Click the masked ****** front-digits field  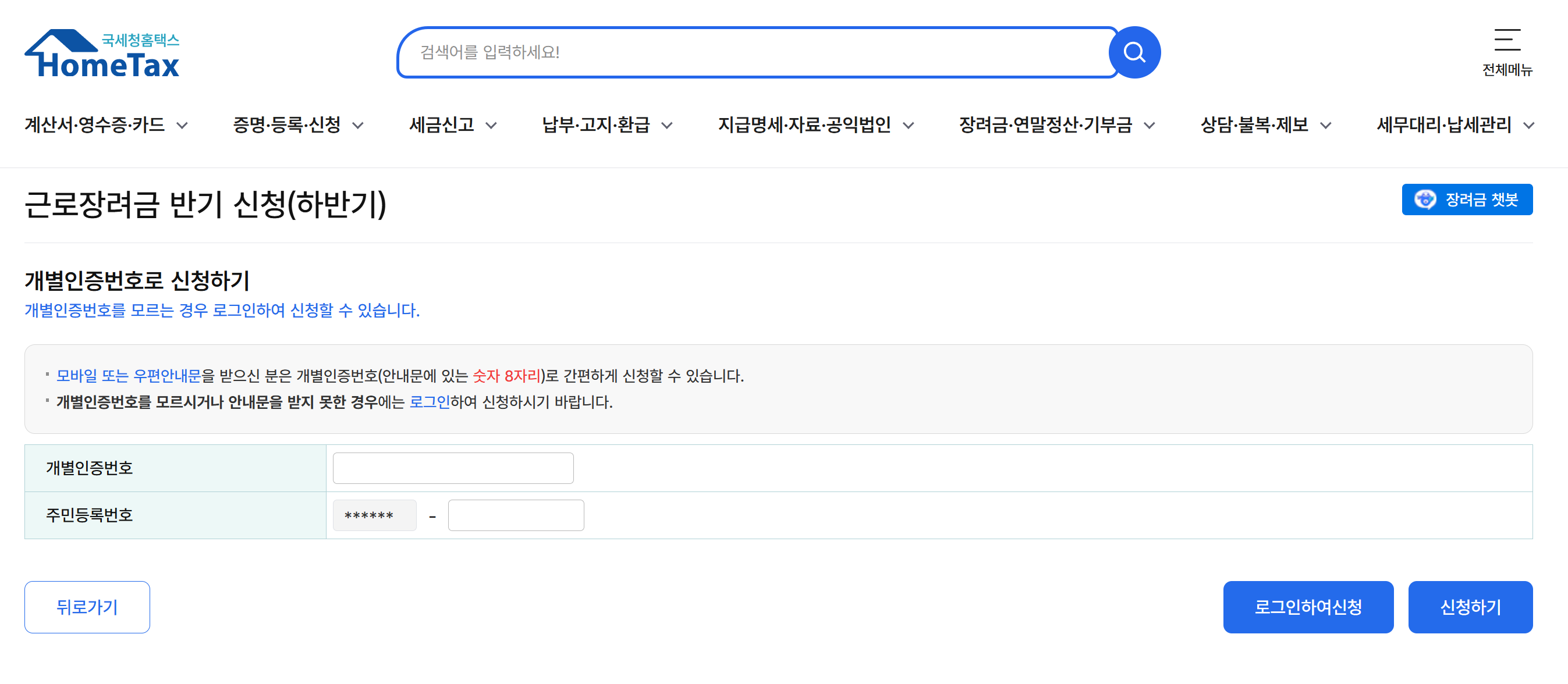[x=374, y=515]
